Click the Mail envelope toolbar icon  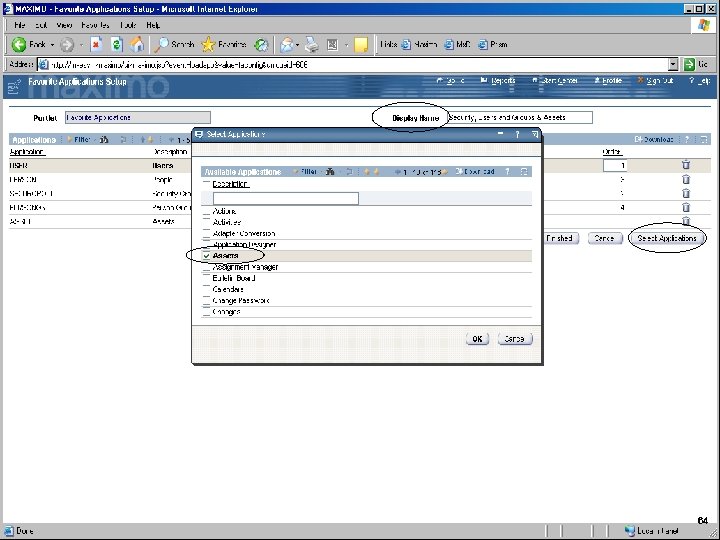pyautogui.click(x=287, y=45)
